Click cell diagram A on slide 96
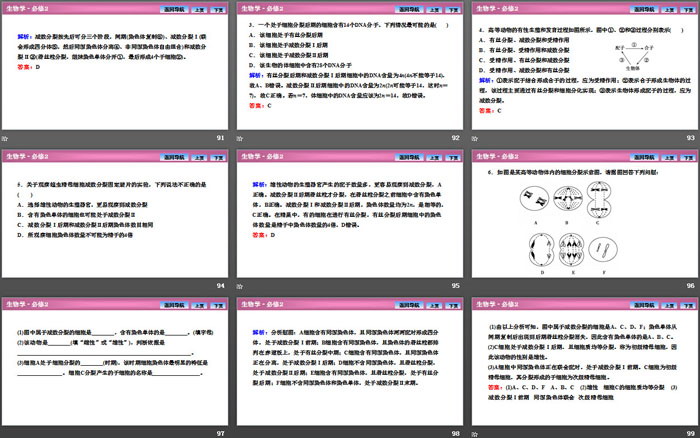Viewport: 700px width, 438px height. pyautogui.click(x=534, y=199)
